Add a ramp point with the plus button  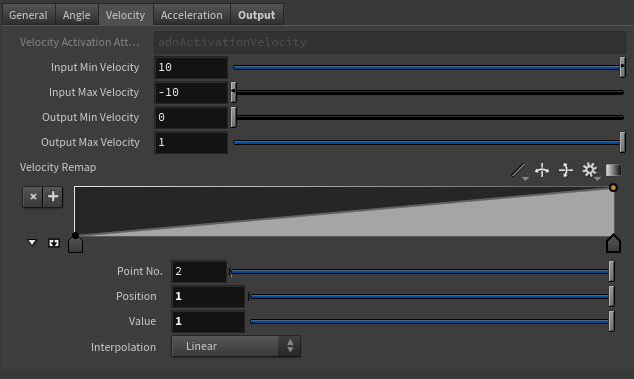tap(53, 197)
